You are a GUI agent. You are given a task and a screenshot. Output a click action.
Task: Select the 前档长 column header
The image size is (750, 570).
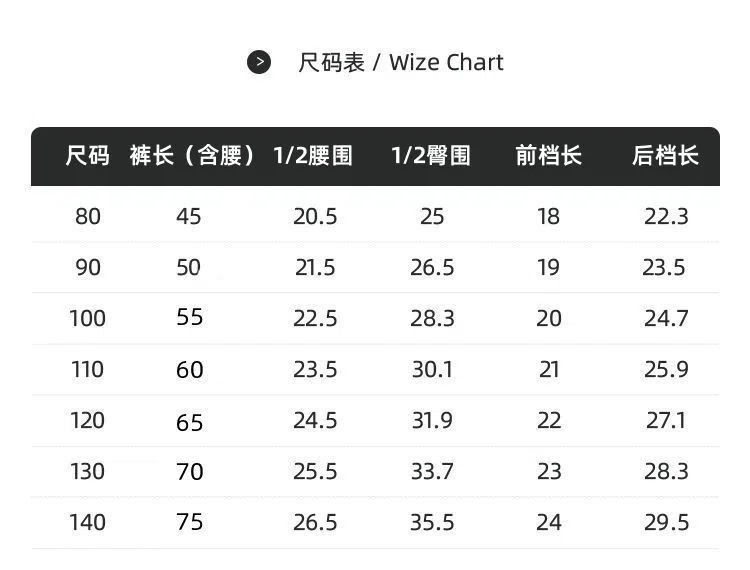[x=548, y=156]
